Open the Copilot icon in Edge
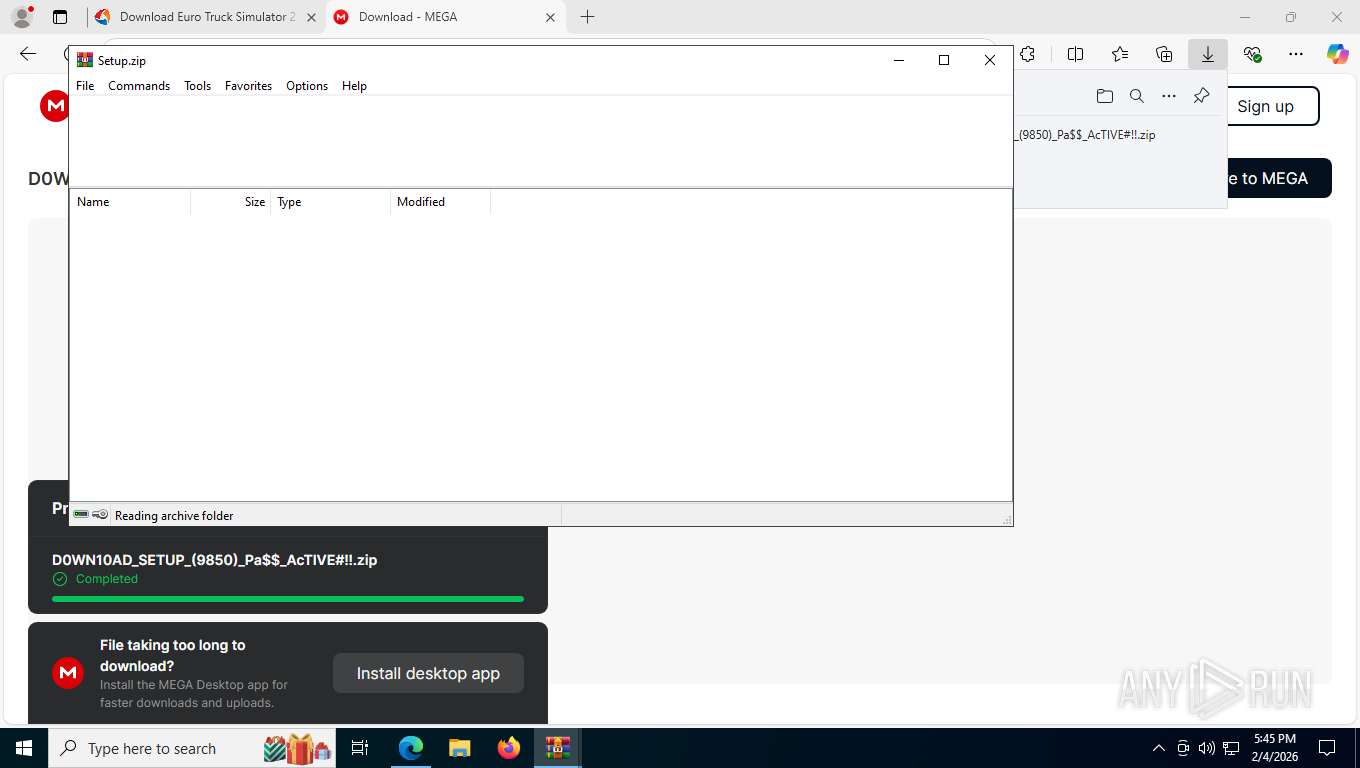Viewport: 1360px width, 768px height. 1337,54
